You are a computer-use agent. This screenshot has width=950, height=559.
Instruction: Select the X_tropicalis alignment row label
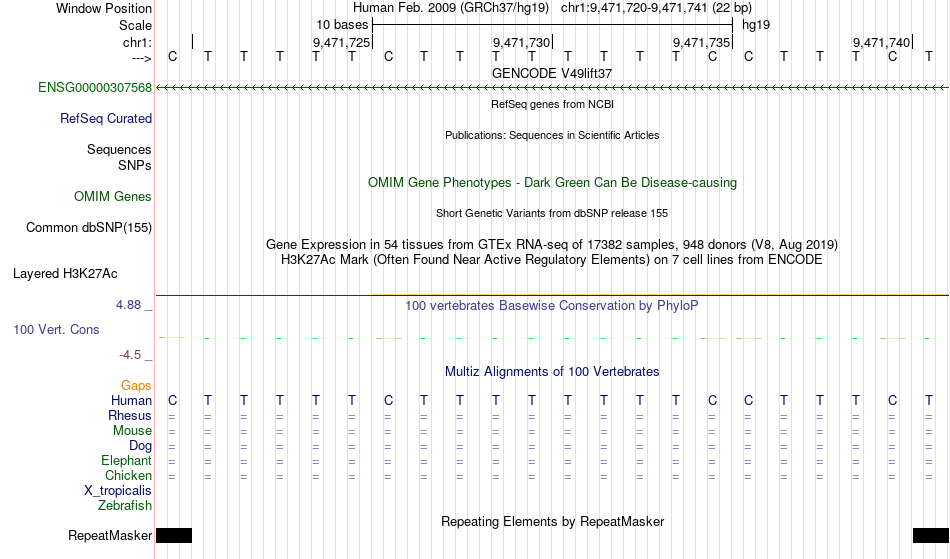118,491
